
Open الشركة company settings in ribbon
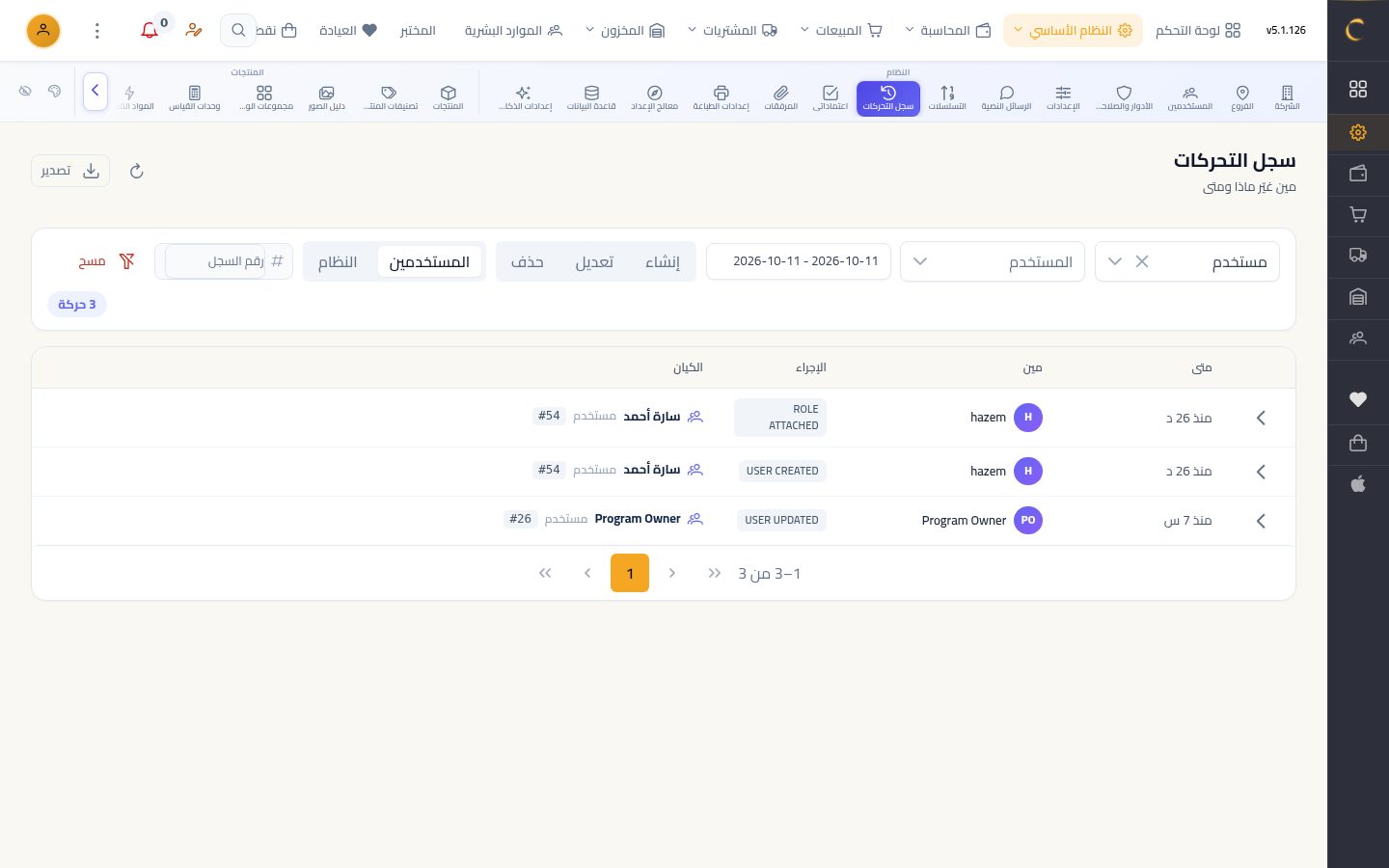click(1287, 97)
